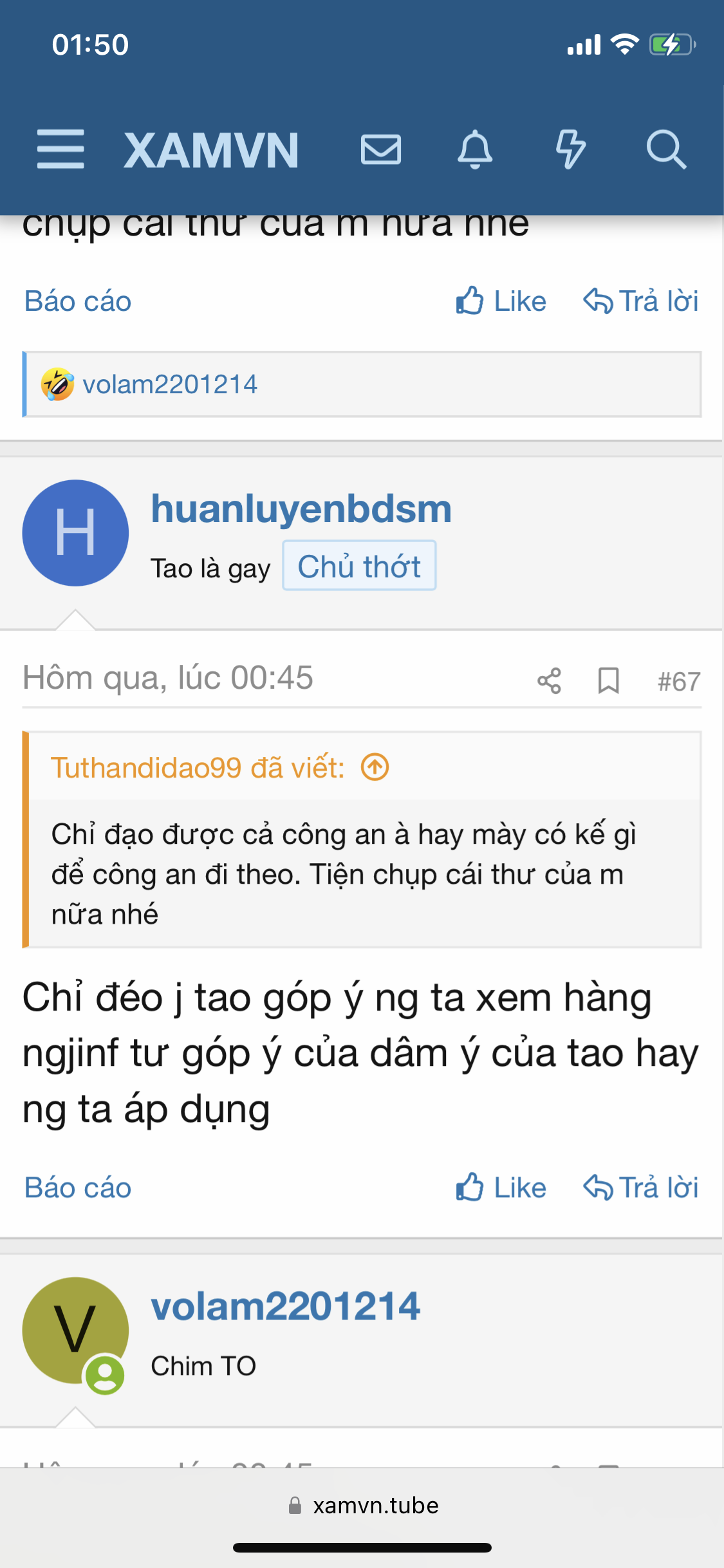Click Trả lời on the top post
724x1568 pixels.
pos(641,301)
